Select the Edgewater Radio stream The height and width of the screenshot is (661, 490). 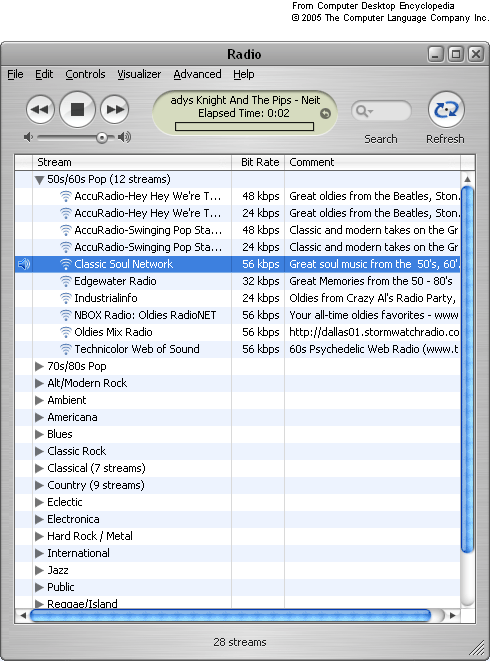point(237,281)
